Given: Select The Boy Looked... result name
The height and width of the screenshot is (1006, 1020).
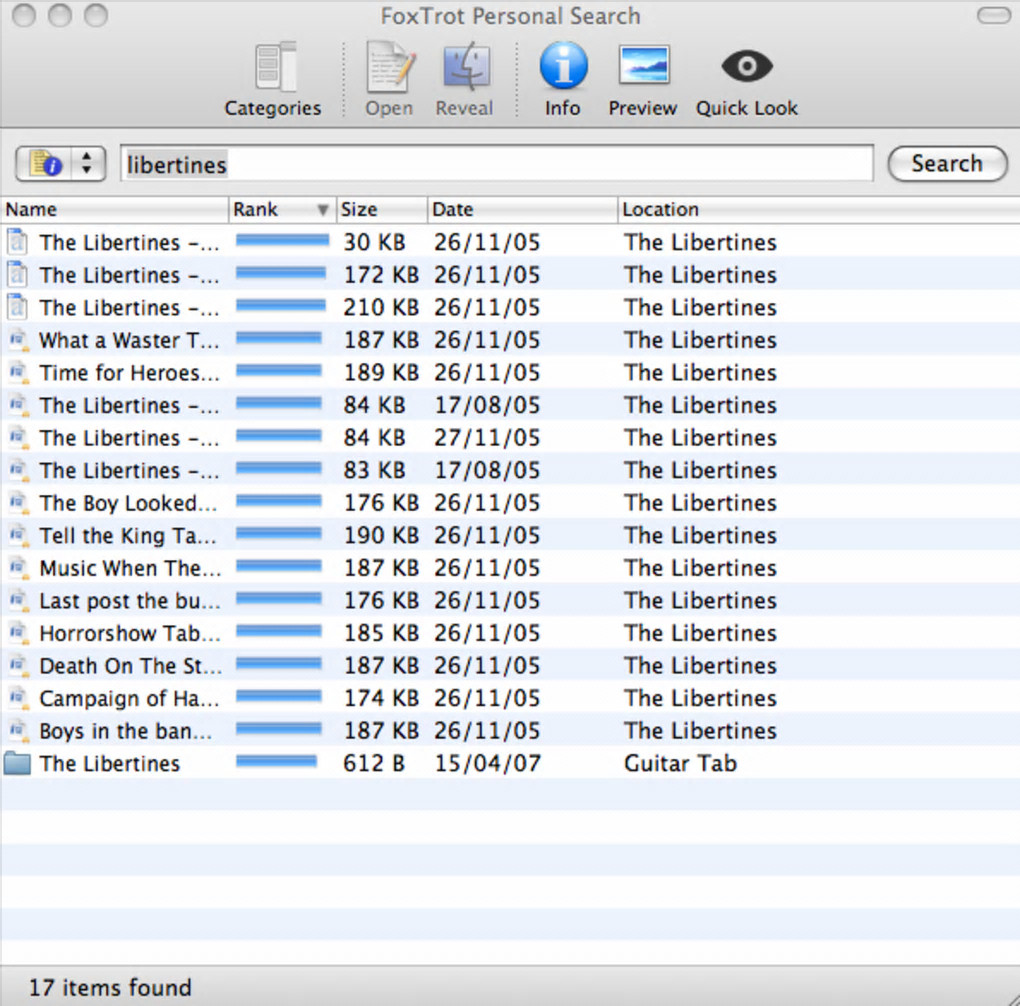Looking at the screenshot, I should tap(128, 504).
